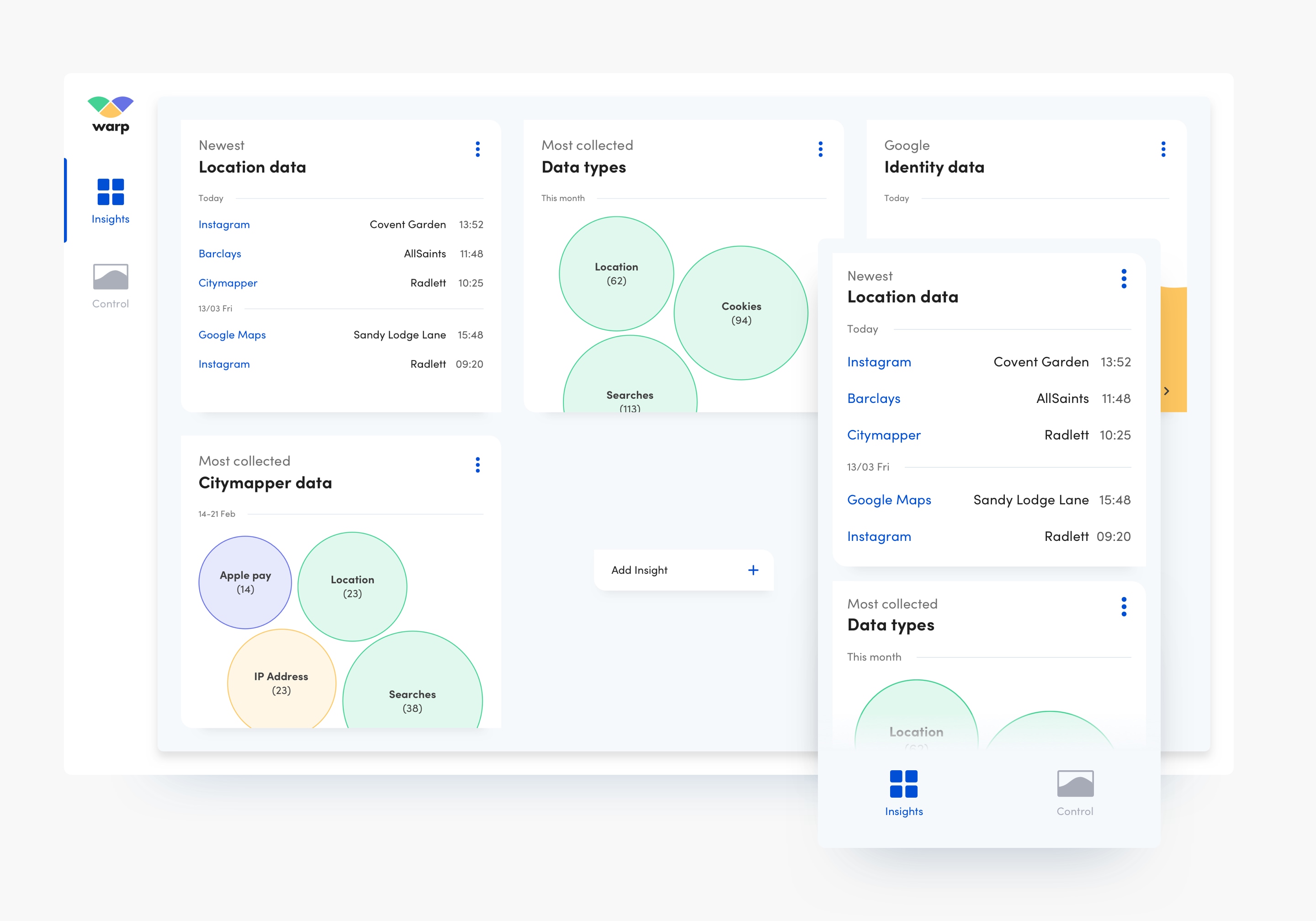The image size is (1316, 921).
Task: Open options menu on Citymapper data card
Action: click(478, 465)
